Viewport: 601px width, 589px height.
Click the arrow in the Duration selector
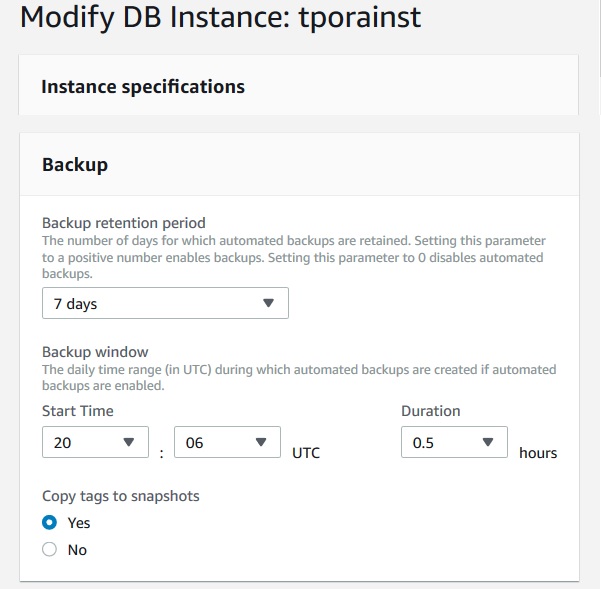point(488,442)
